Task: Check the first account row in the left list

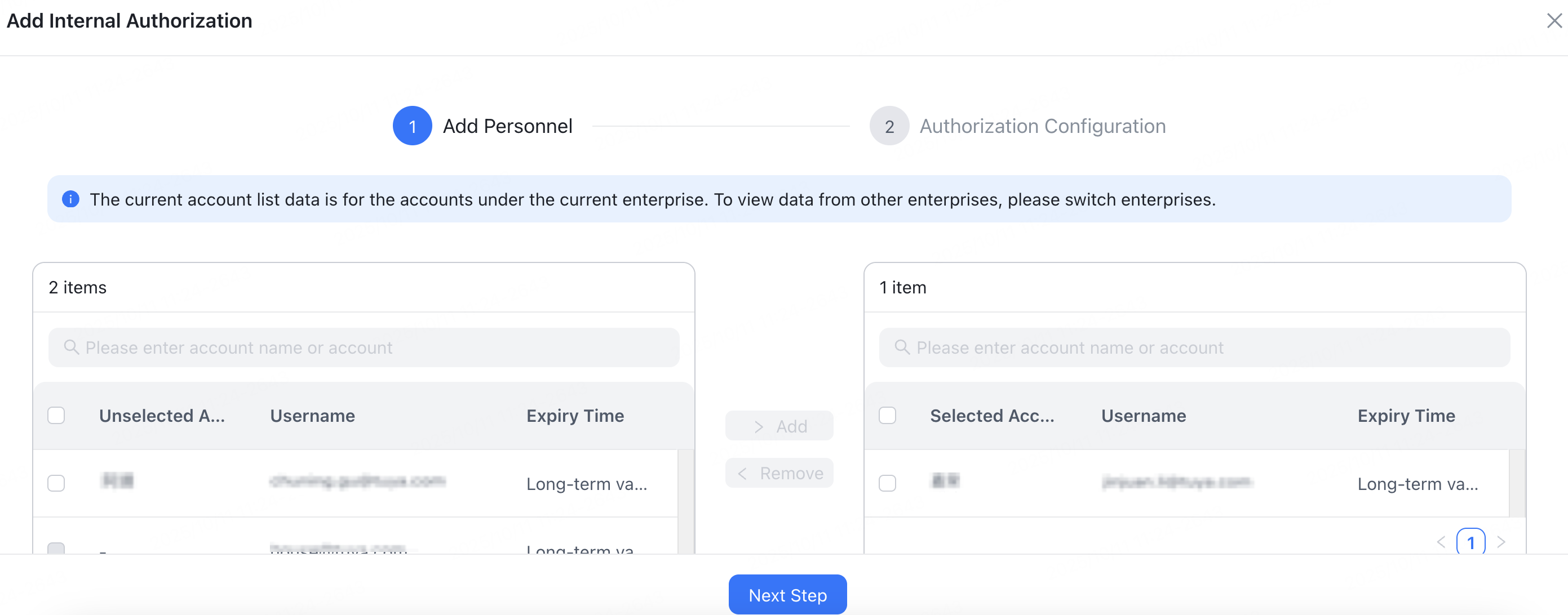Action: point(56,483)
